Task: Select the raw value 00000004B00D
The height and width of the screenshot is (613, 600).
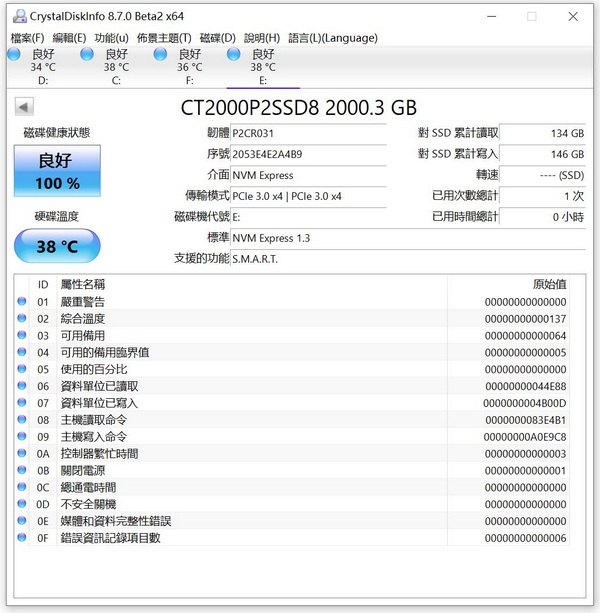Action: click(525, 403)
